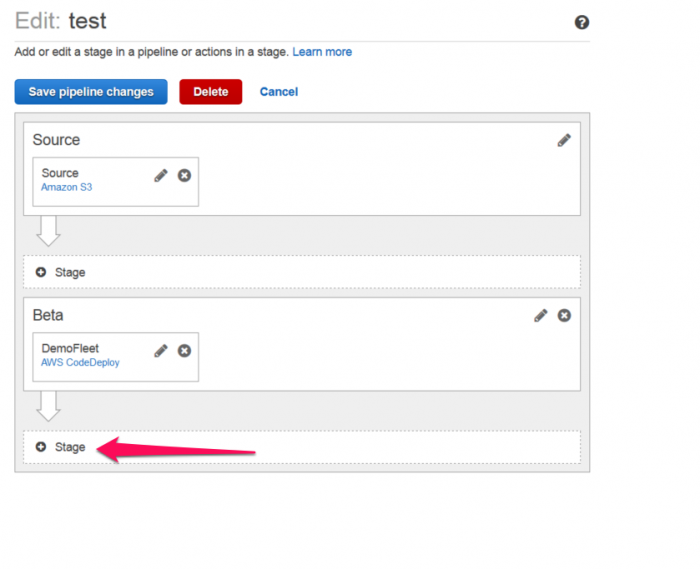Add a stage after Beta
The image size is (700, 569).
pos(302,447)
